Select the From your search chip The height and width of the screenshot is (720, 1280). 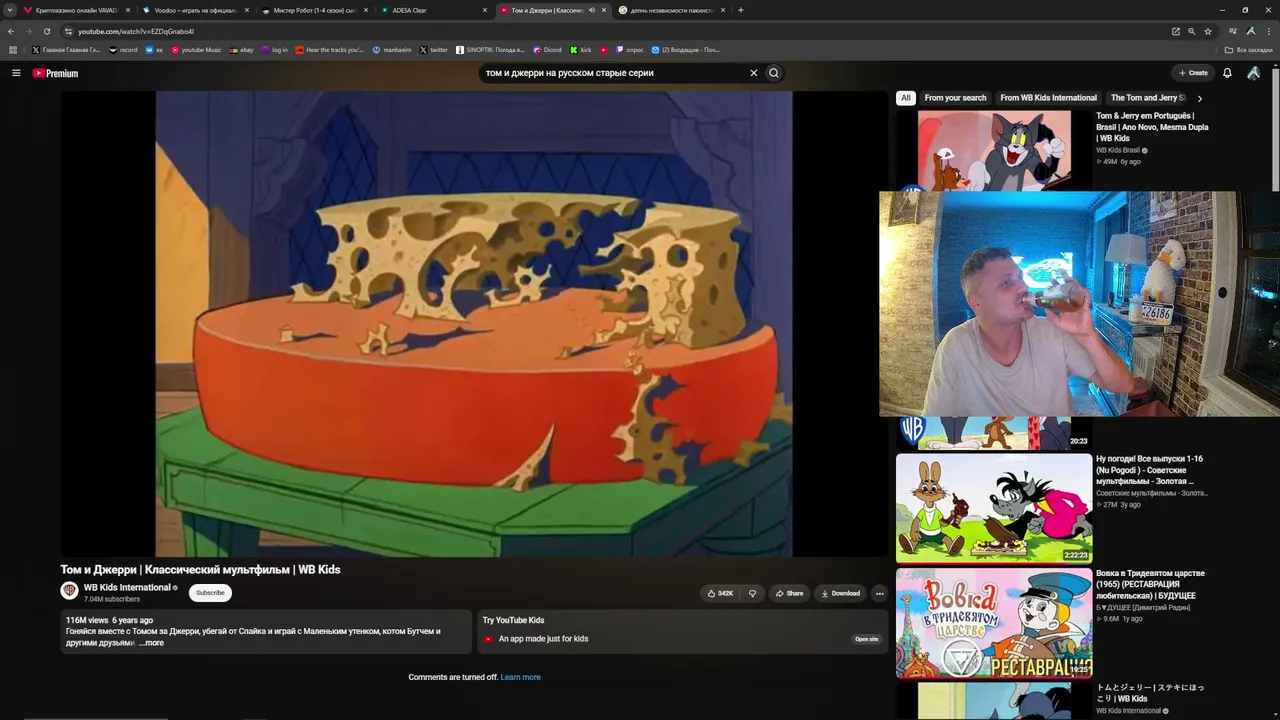[955, 98]
